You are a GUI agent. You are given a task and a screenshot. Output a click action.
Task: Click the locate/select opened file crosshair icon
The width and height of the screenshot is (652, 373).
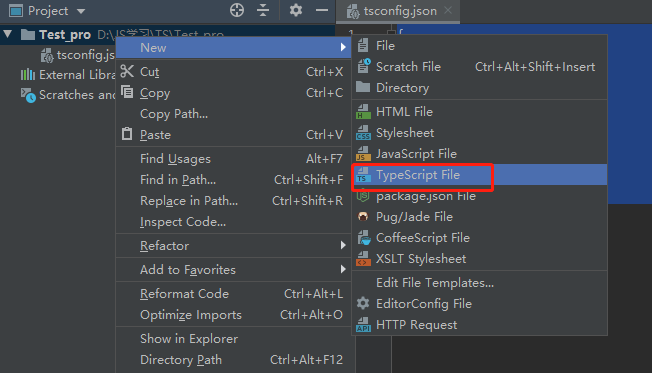pyautogui.click(x=237, y=10)
